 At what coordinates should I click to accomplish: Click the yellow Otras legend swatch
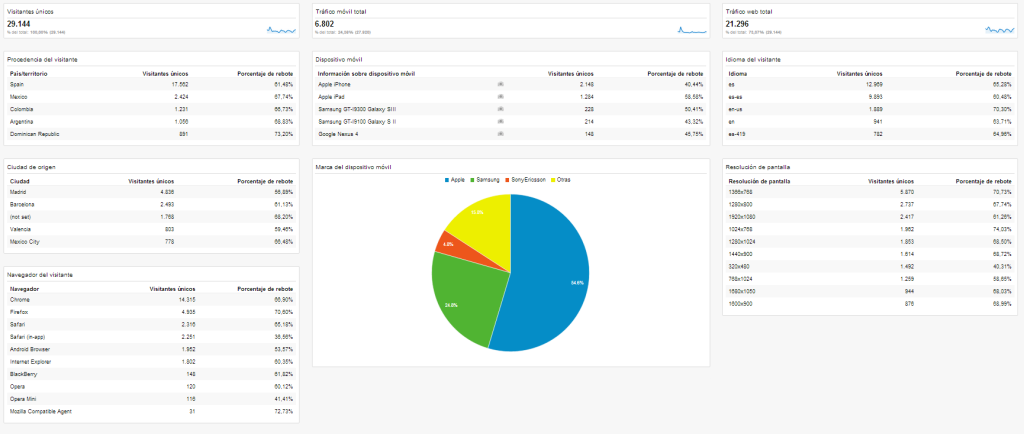pos(553,179)
